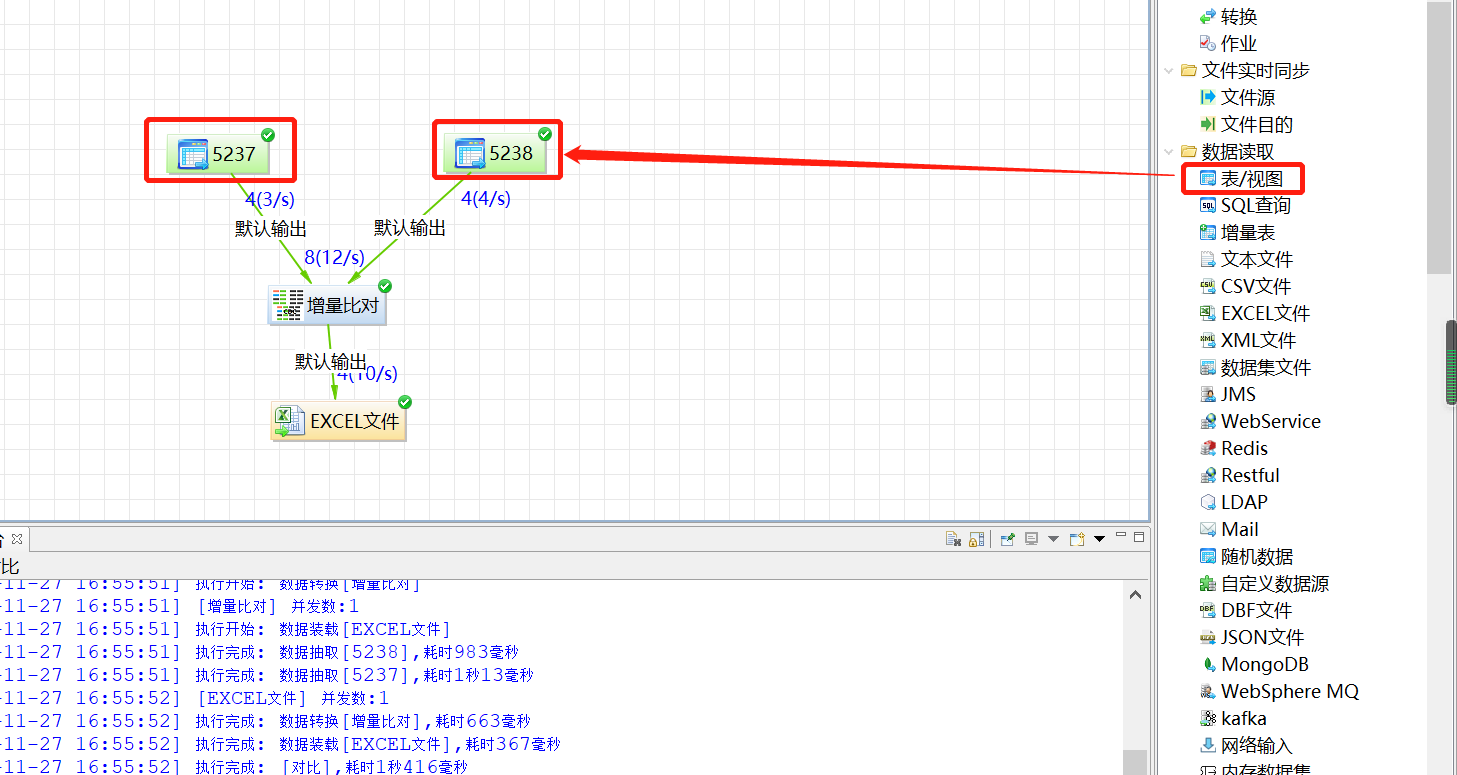Image resolution: width=1457 pixels, height=775 pixels.
Task: Close the console tab
Action: tap(17, 539)
